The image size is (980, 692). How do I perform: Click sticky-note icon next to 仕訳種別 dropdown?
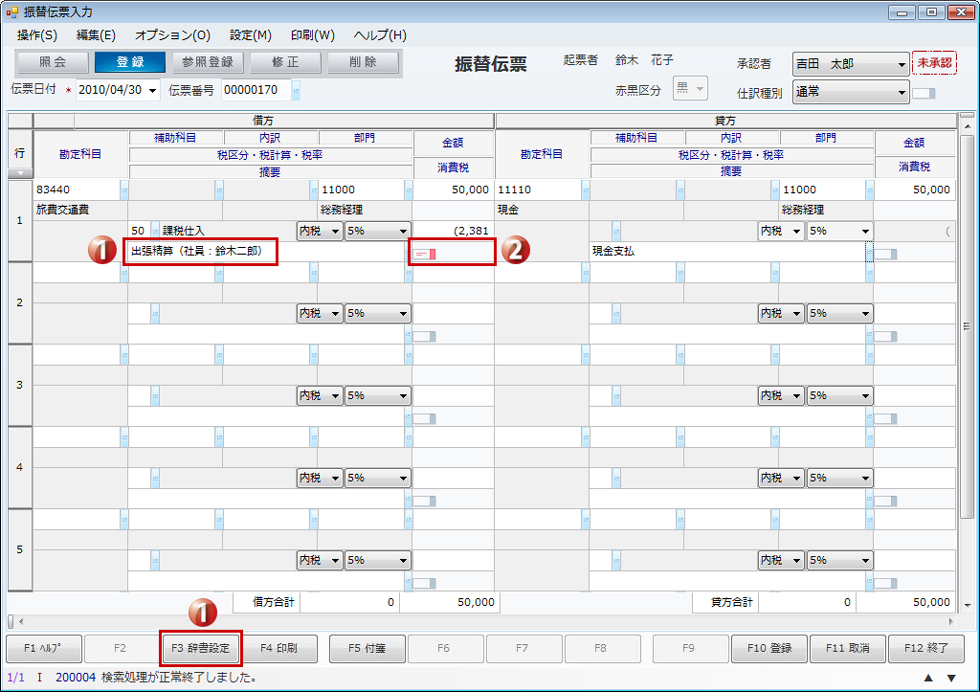(924, 93)
